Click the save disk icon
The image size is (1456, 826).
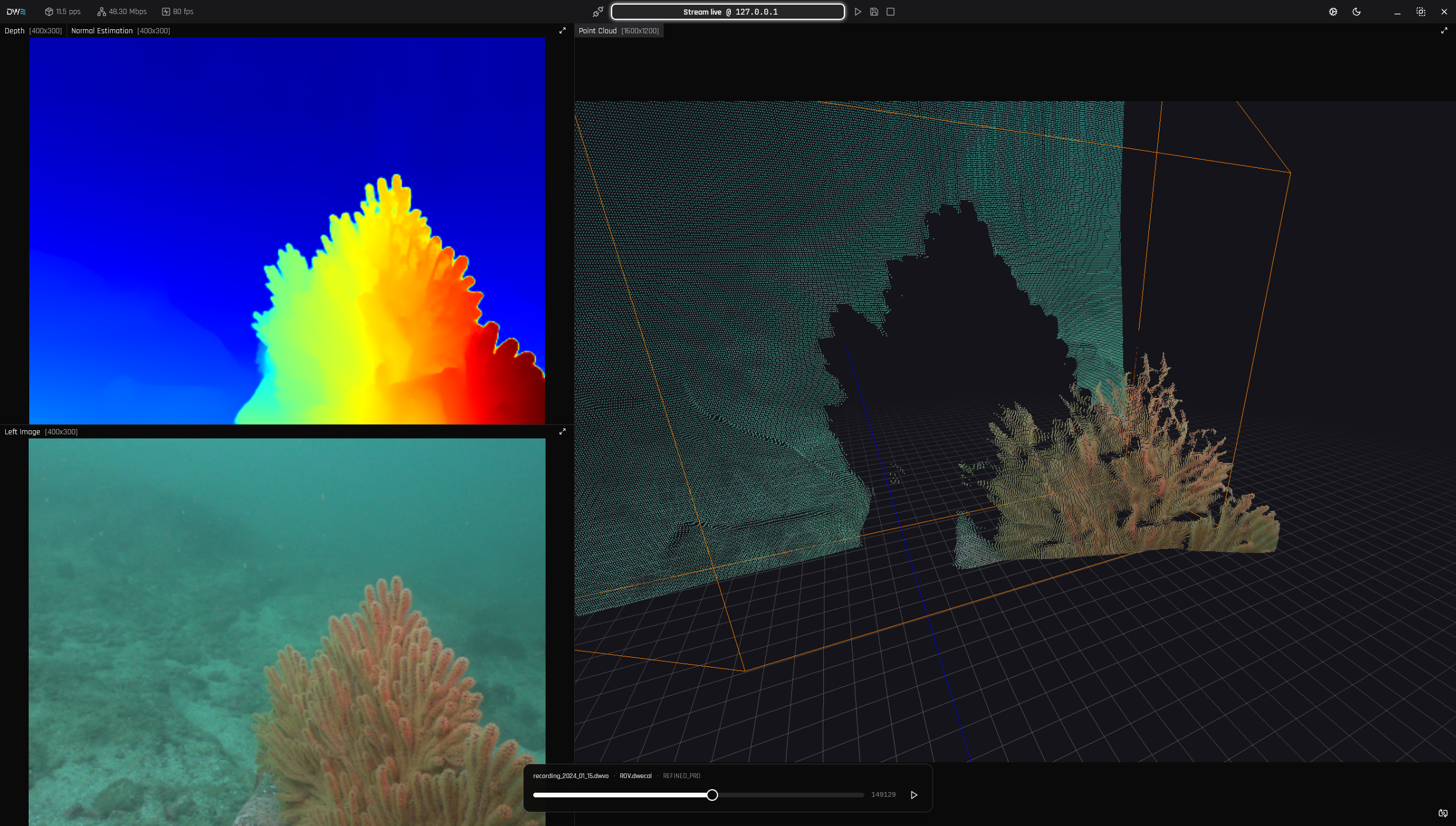874,12
